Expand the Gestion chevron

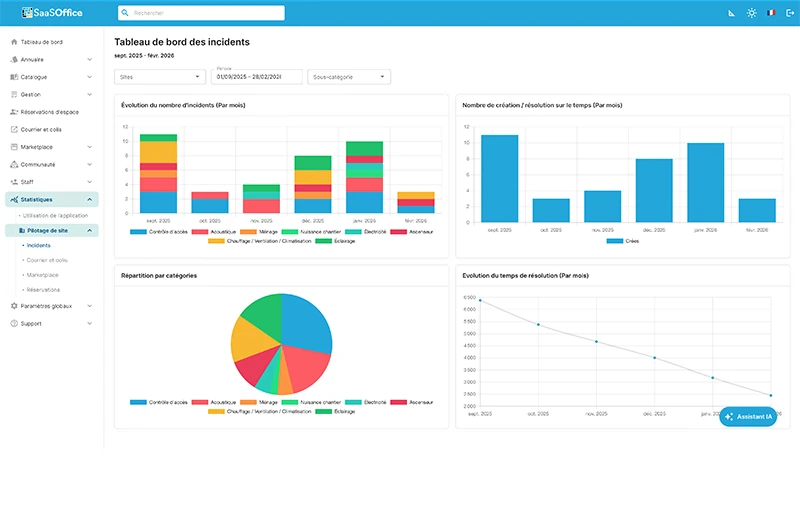pyautogui.click(x=90, y=94)
